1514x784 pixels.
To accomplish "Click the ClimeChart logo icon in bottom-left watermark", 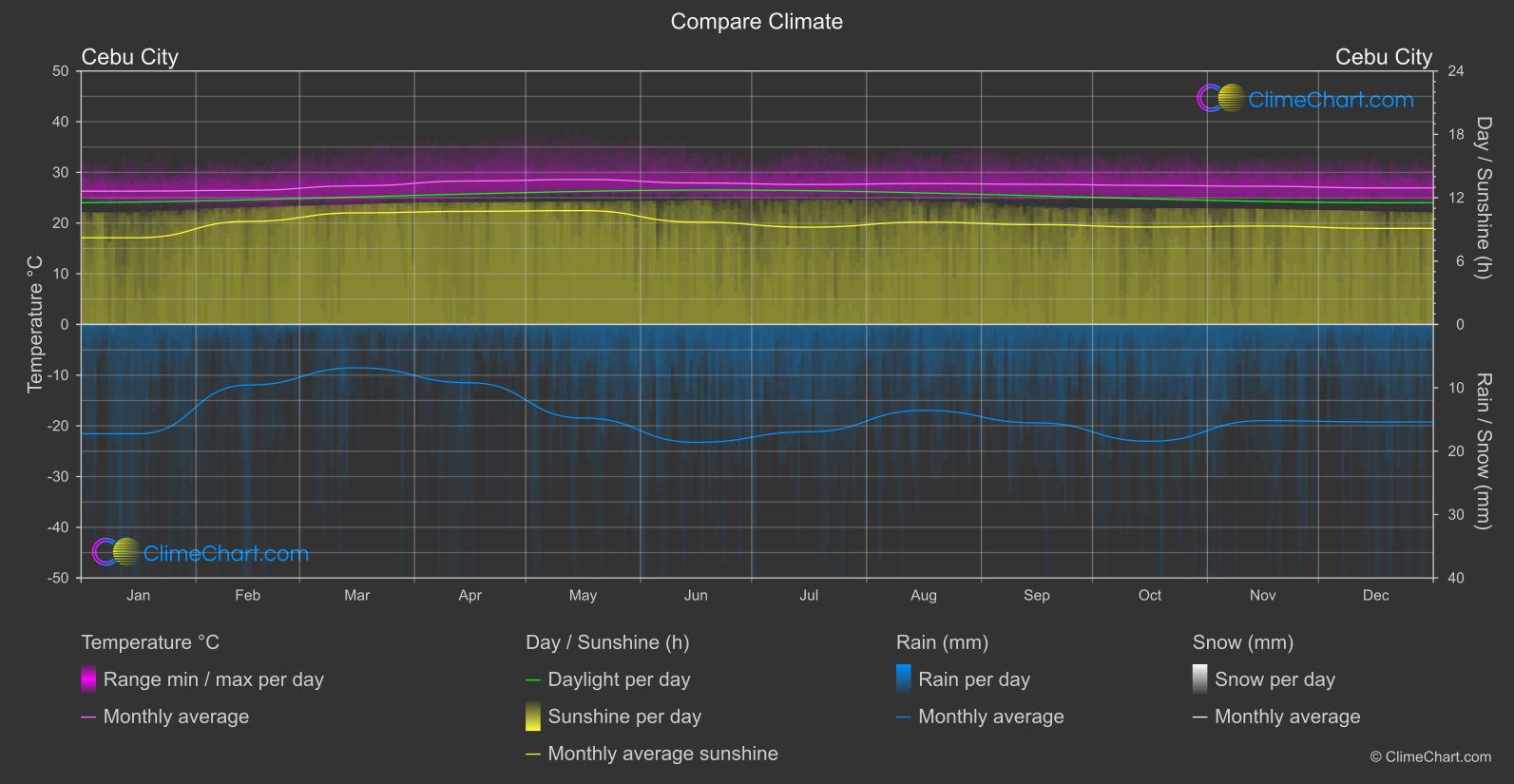I will point(116,552).
